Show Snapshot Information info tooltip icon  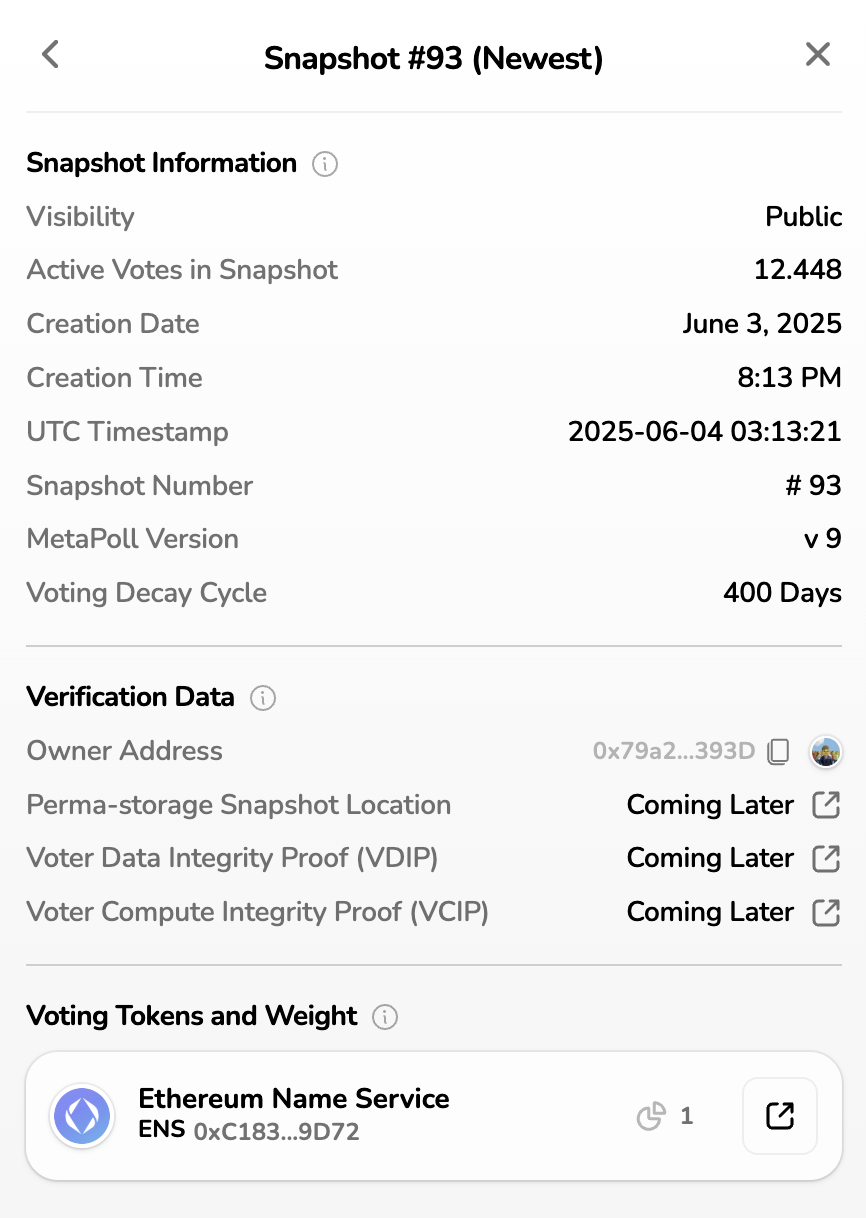[x=324, y=164]
